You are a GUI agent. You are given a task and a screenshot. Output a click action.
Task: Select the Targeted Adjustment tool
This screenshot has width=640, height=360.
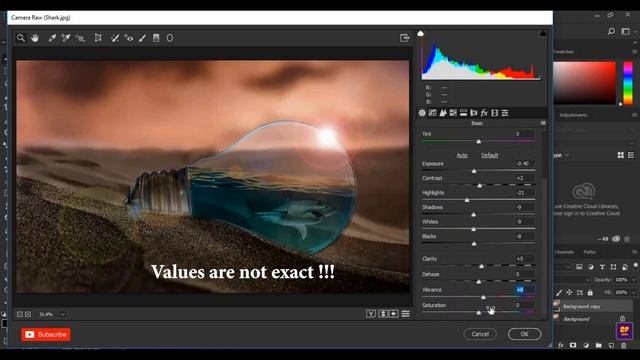coord(80,38)
